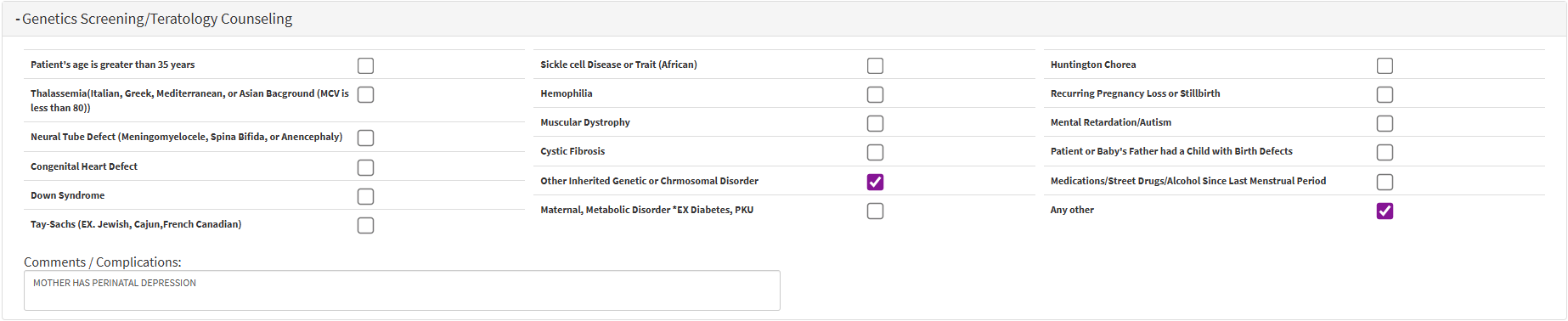Select the Congenital Heart Defect checkbox
1568x321 pixels.
tap(365, 167)
